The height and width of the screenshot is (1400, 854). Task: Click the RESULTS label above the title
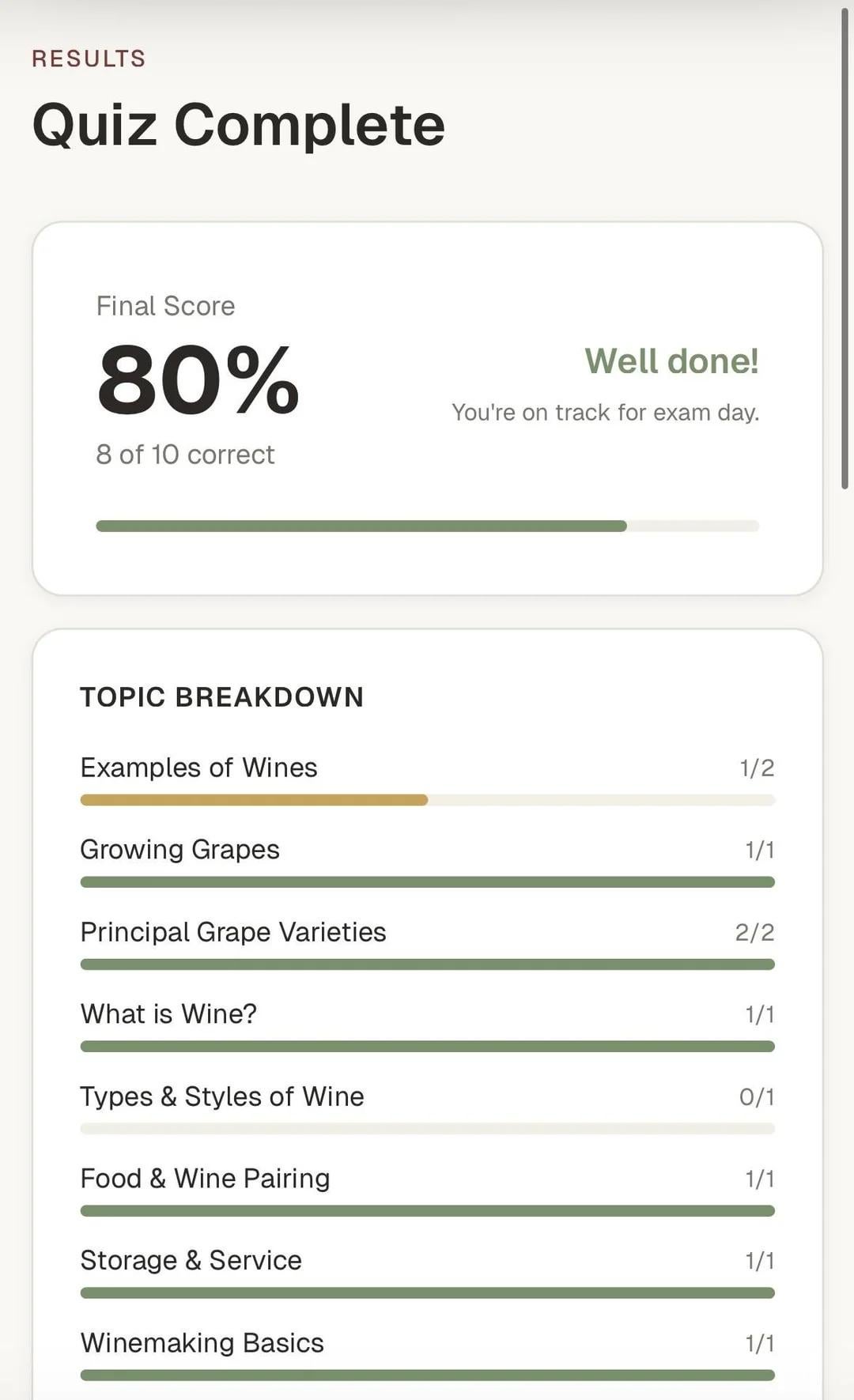pos(89,58)
